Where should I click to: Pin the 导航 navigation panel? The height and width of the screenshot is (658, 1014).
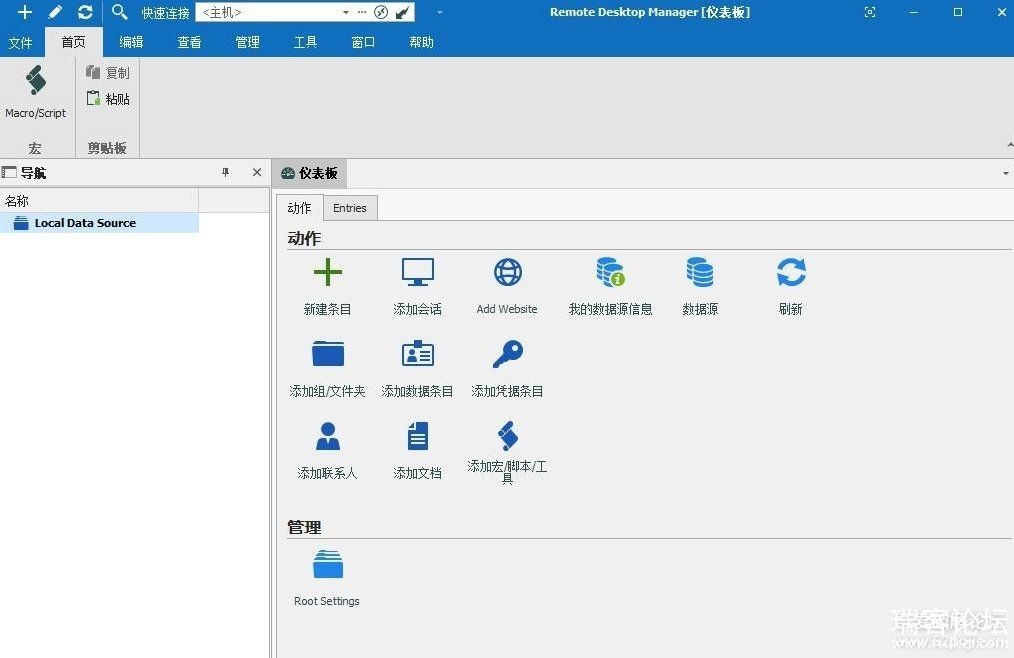pyautogui.click(x=225, y=173)
